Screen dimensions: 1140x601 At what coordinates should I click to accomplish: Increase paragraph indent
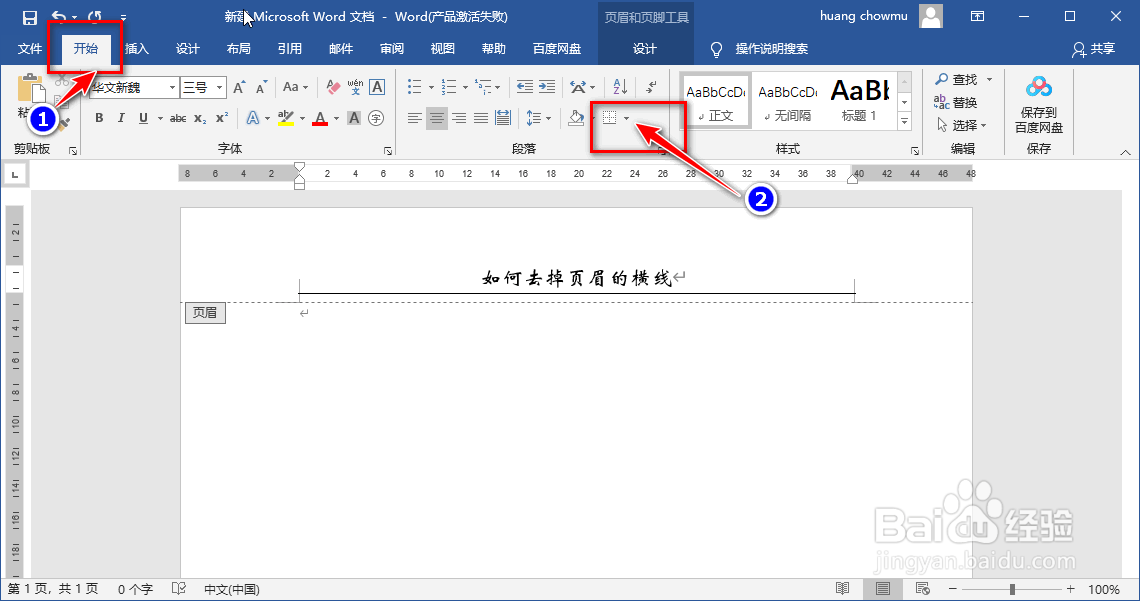pos(547,87)
